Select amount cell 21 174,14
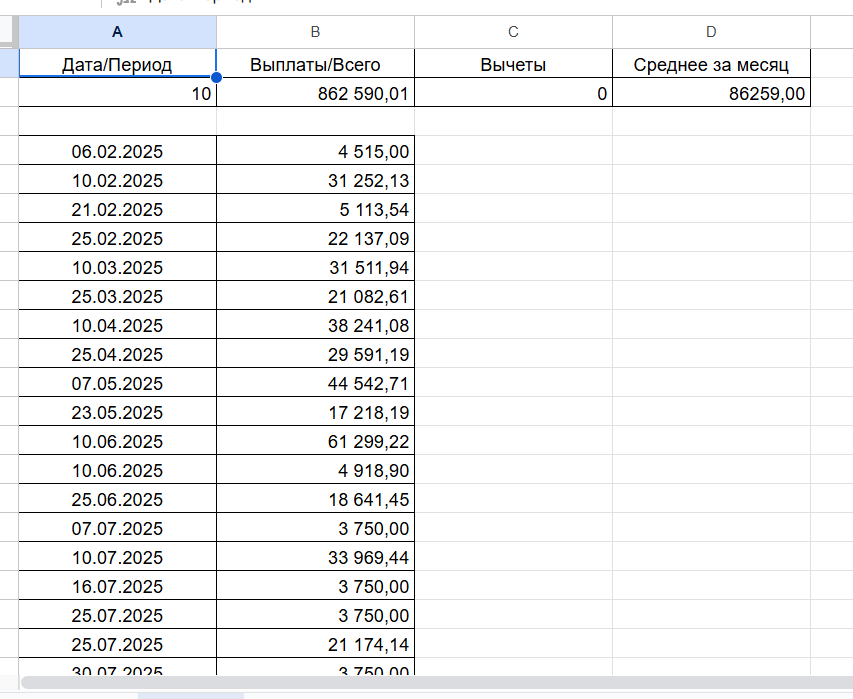853x699 pixels. (316, 644)
